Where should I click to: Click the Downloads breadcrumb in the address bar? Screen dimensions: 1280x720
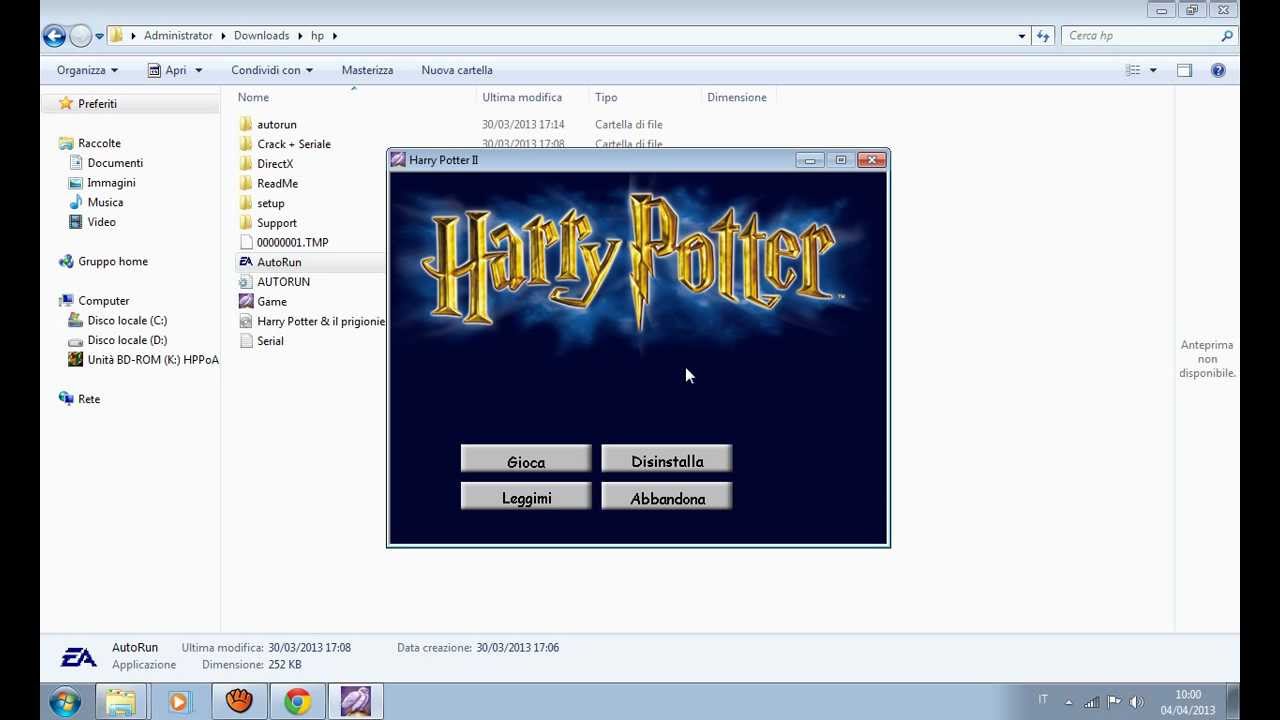(x=261, y=35)
